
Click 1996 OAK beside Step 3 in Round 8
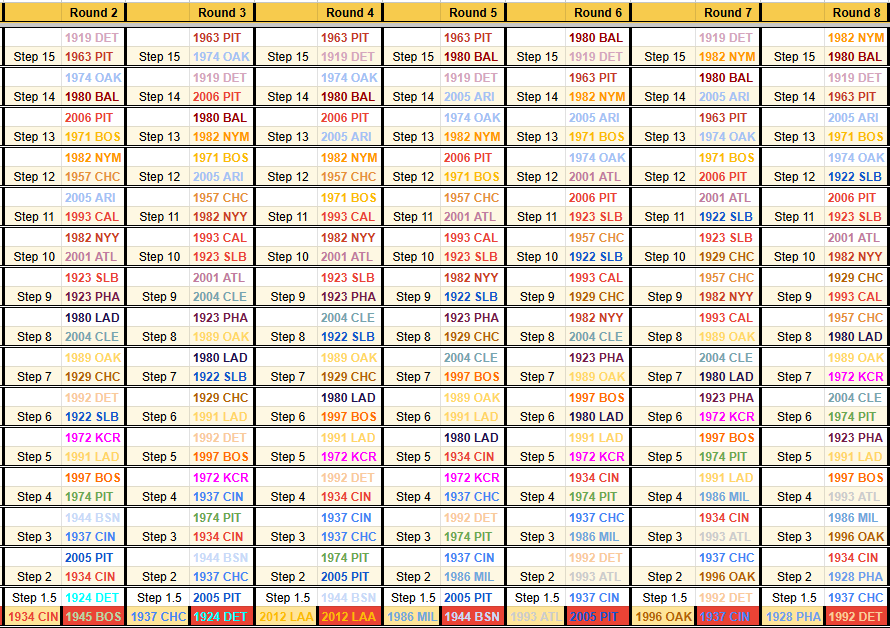point(855,537)
